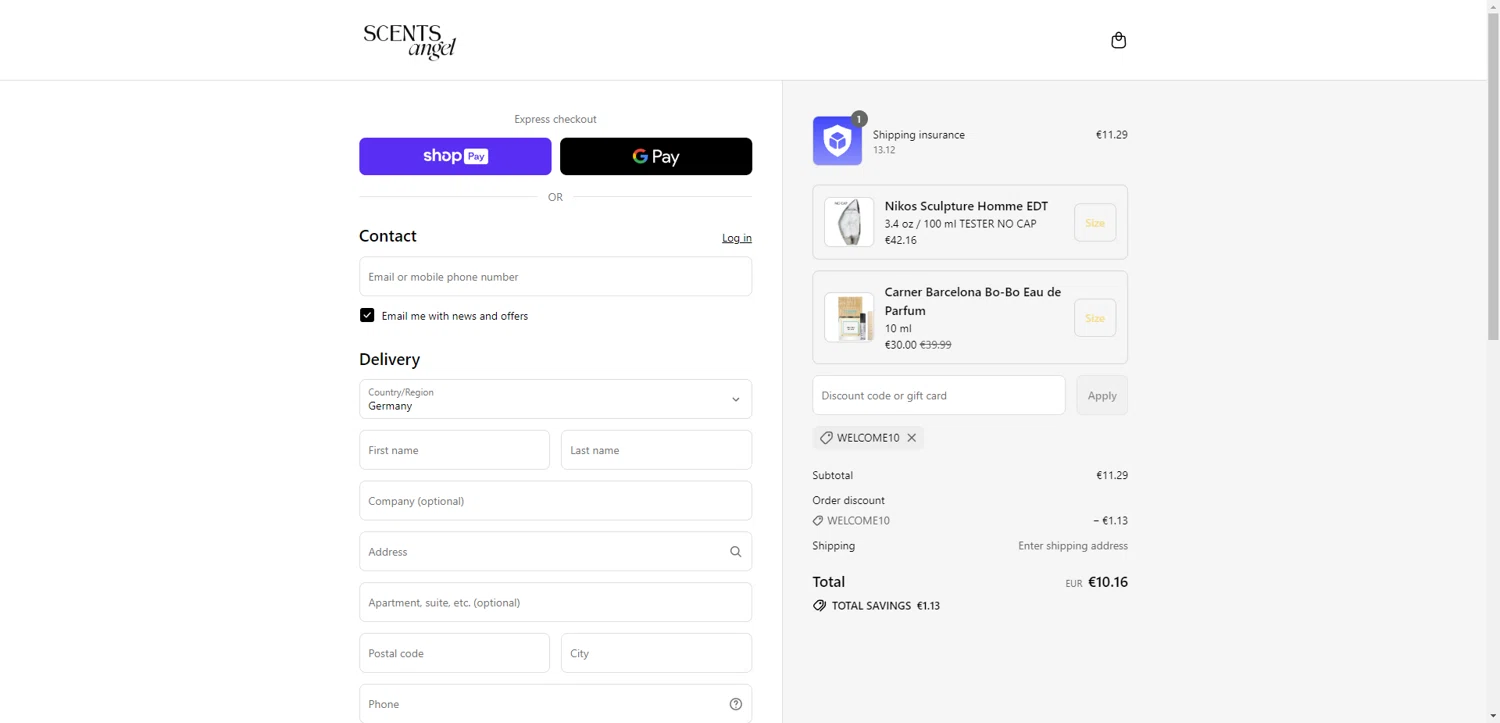Focus the City field
The width and height of the screenshot is (1500, 723).
(x=656, y=653)
